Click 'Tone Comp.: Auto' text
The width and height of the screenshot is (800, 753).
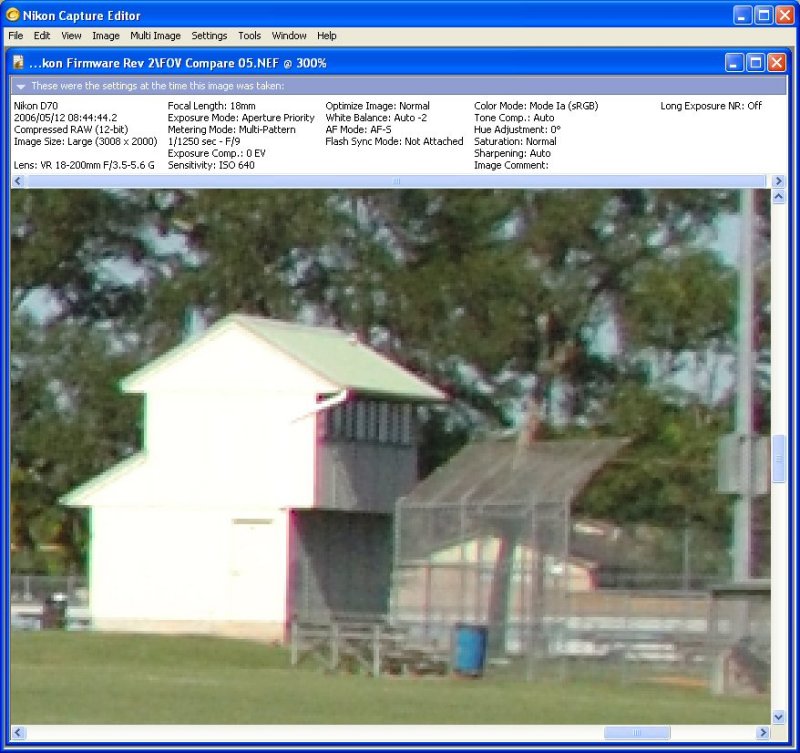click(514, 118)
